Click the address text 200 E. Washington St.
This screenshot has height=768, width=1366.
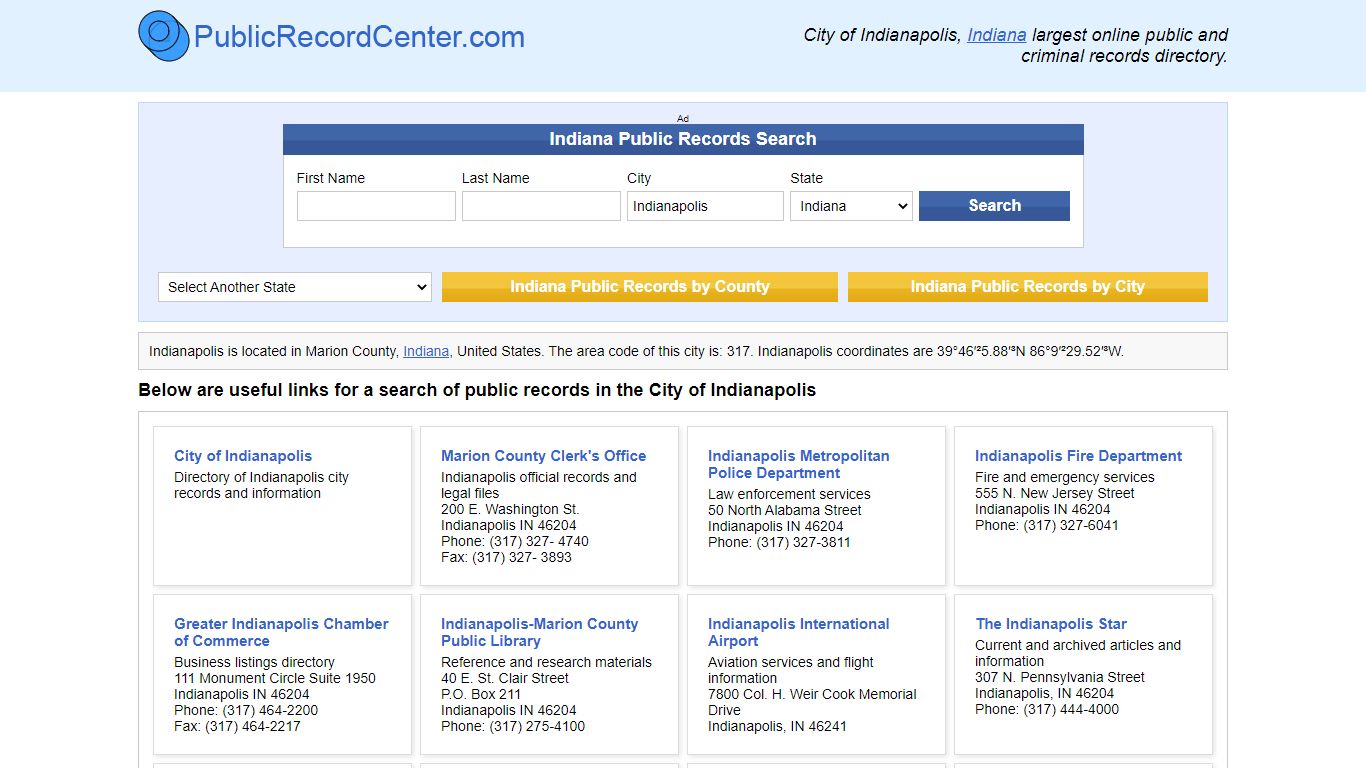tap(510, 509)
